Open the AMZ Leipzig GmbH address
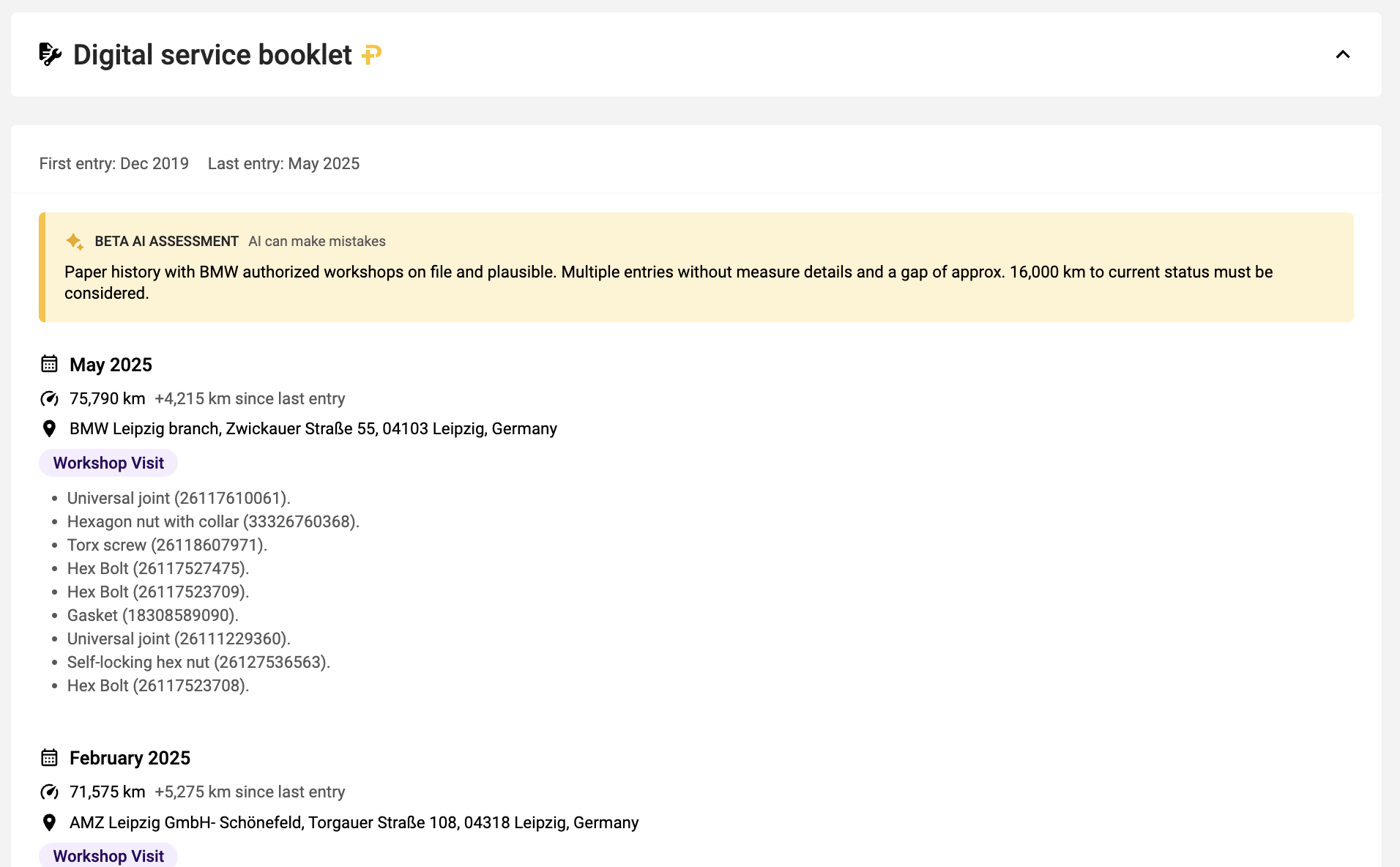1400x867 pixels. (354, 822)
